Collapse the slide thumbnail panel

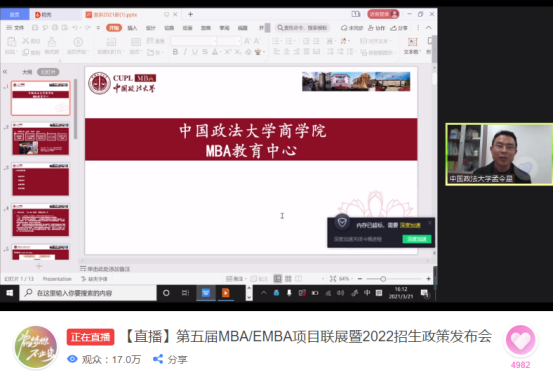(x=5, y=72)
